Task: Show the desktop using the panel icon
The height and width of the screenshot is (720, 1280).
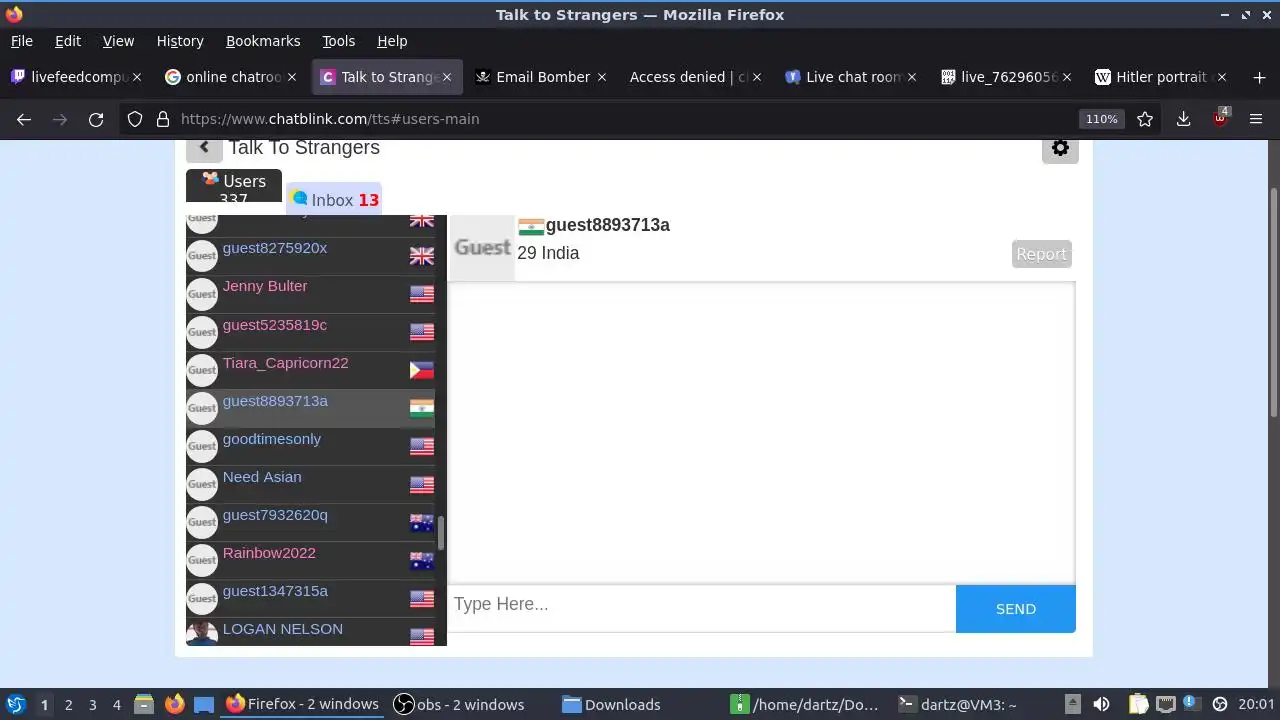Action: [204, 704]
